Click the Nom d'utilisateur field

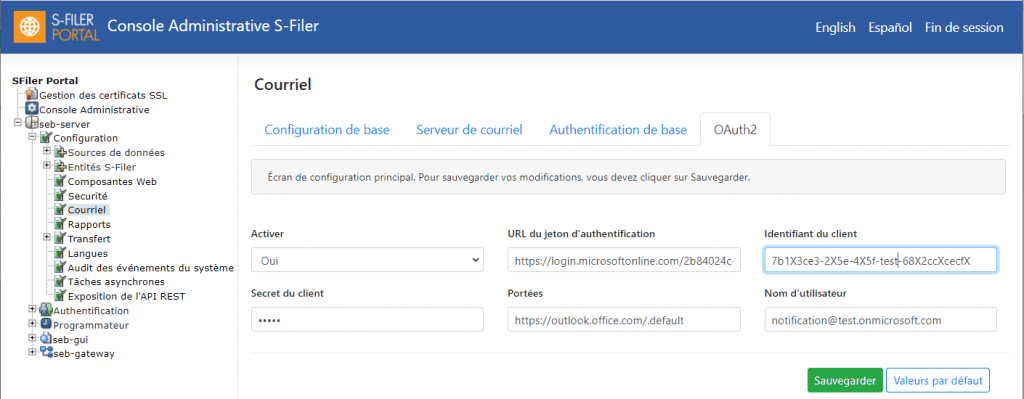coord(880,319)
